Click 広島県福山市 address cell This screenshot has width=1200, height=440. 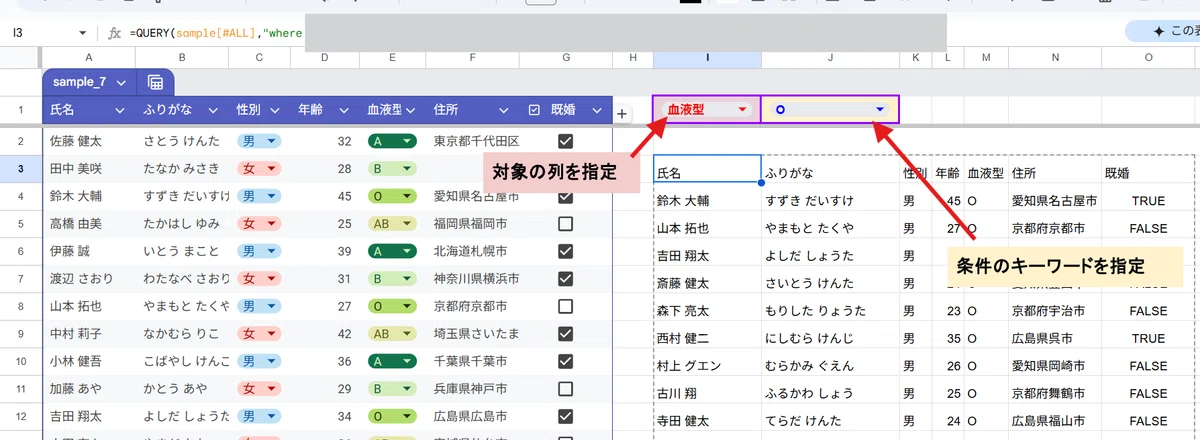[1054, 420]
